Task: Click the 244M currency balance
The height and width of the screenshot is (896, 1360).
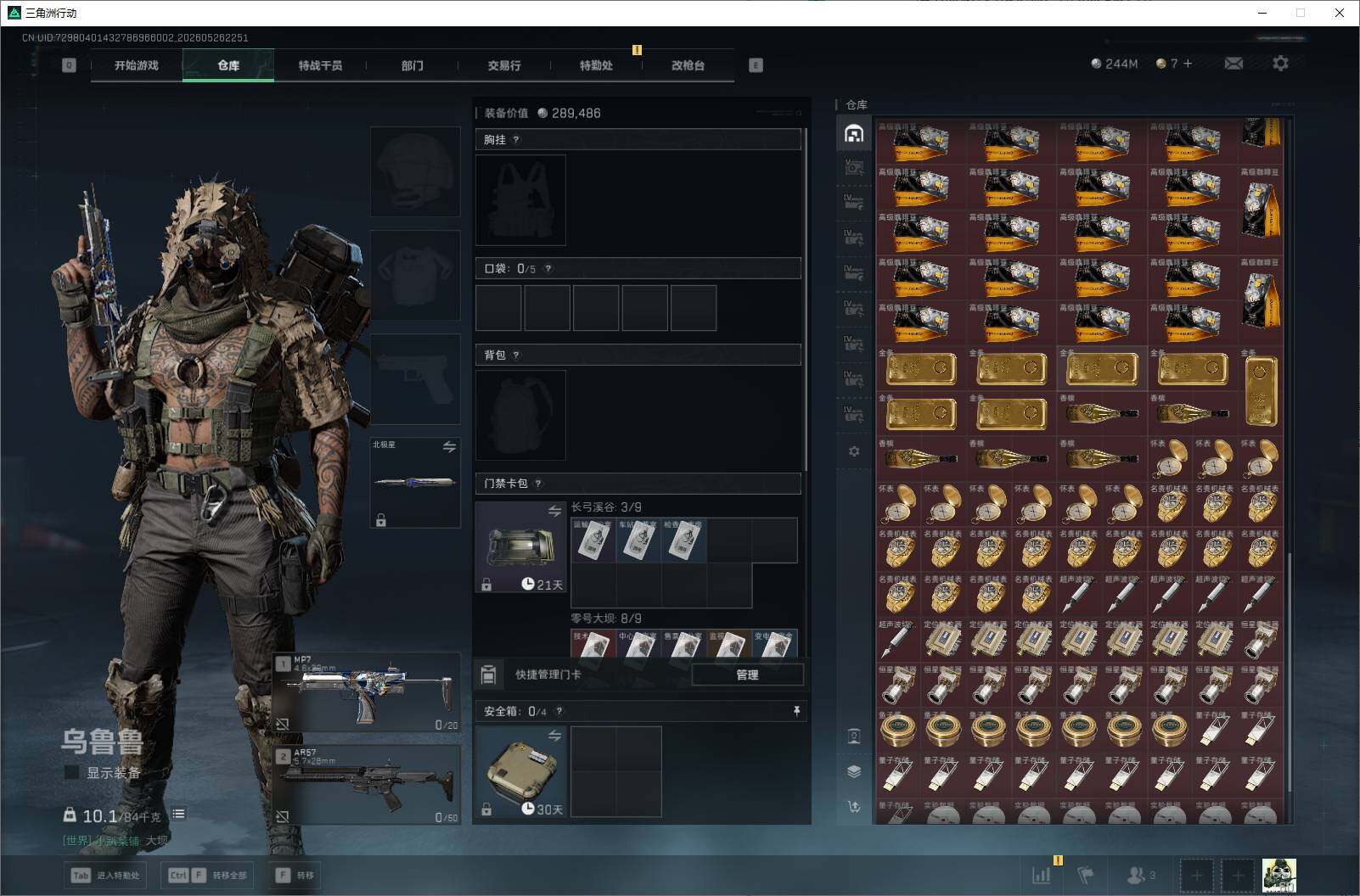Action: click(x=1114, y=64)
